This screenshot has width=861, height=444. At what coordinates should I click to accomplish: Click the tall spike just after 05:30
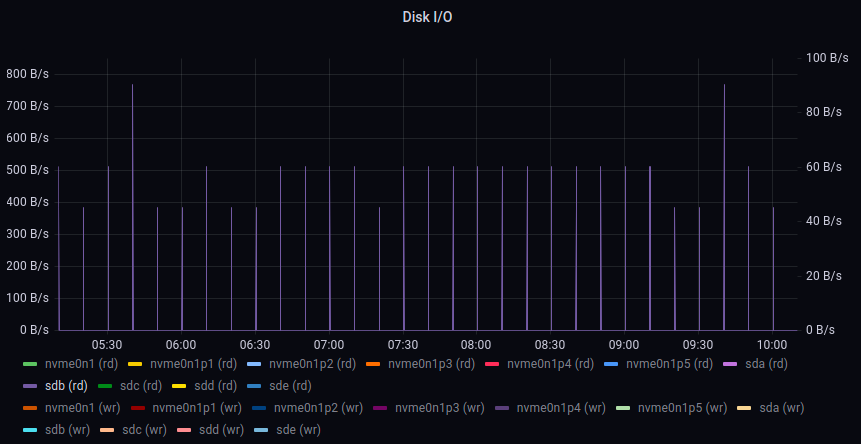[x=132, y=200]
